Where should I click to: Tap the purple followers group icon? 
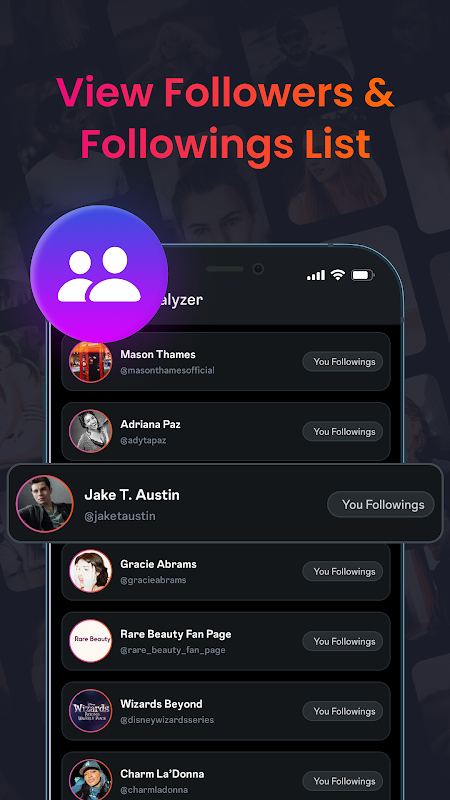tap(99, 274)
